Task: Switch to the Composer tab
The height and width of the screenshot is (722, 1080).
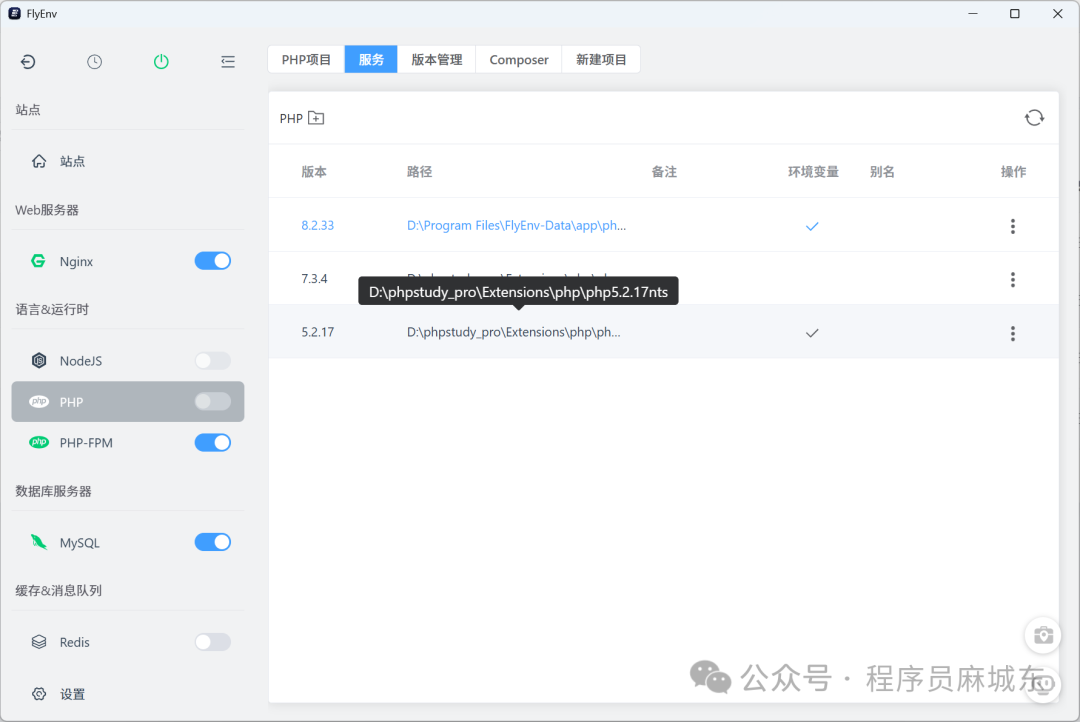Action: click(519, 59)
